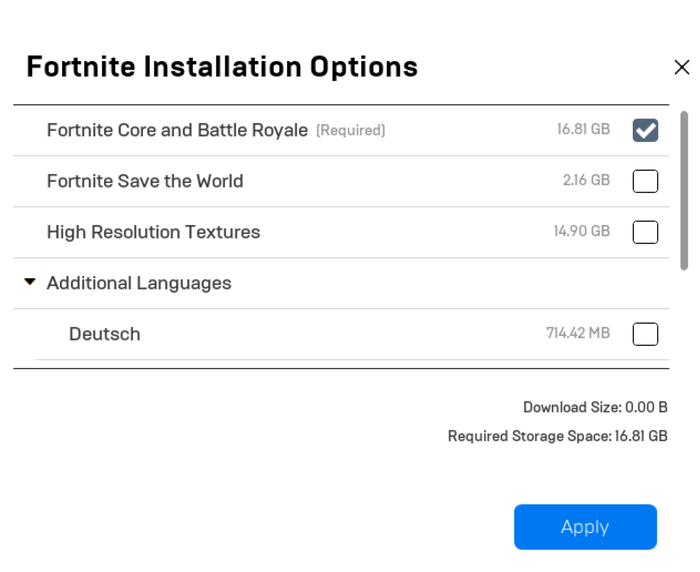Check the High Resolution Textures option
Image resolution: width=700 pixels, height=572 pixels.
[x=645, y=232]
